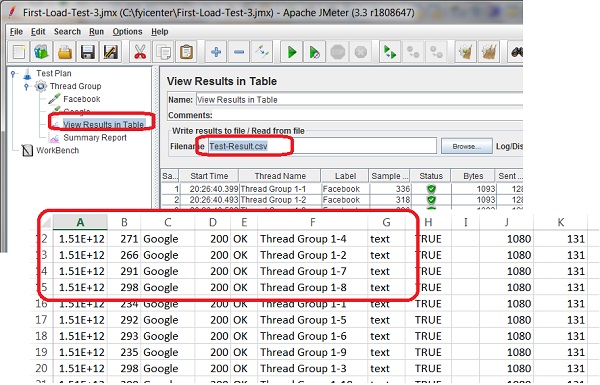Click the Filename field Test-Result.csv
Viewport: 600px width, 385px height.
point(322,146)
